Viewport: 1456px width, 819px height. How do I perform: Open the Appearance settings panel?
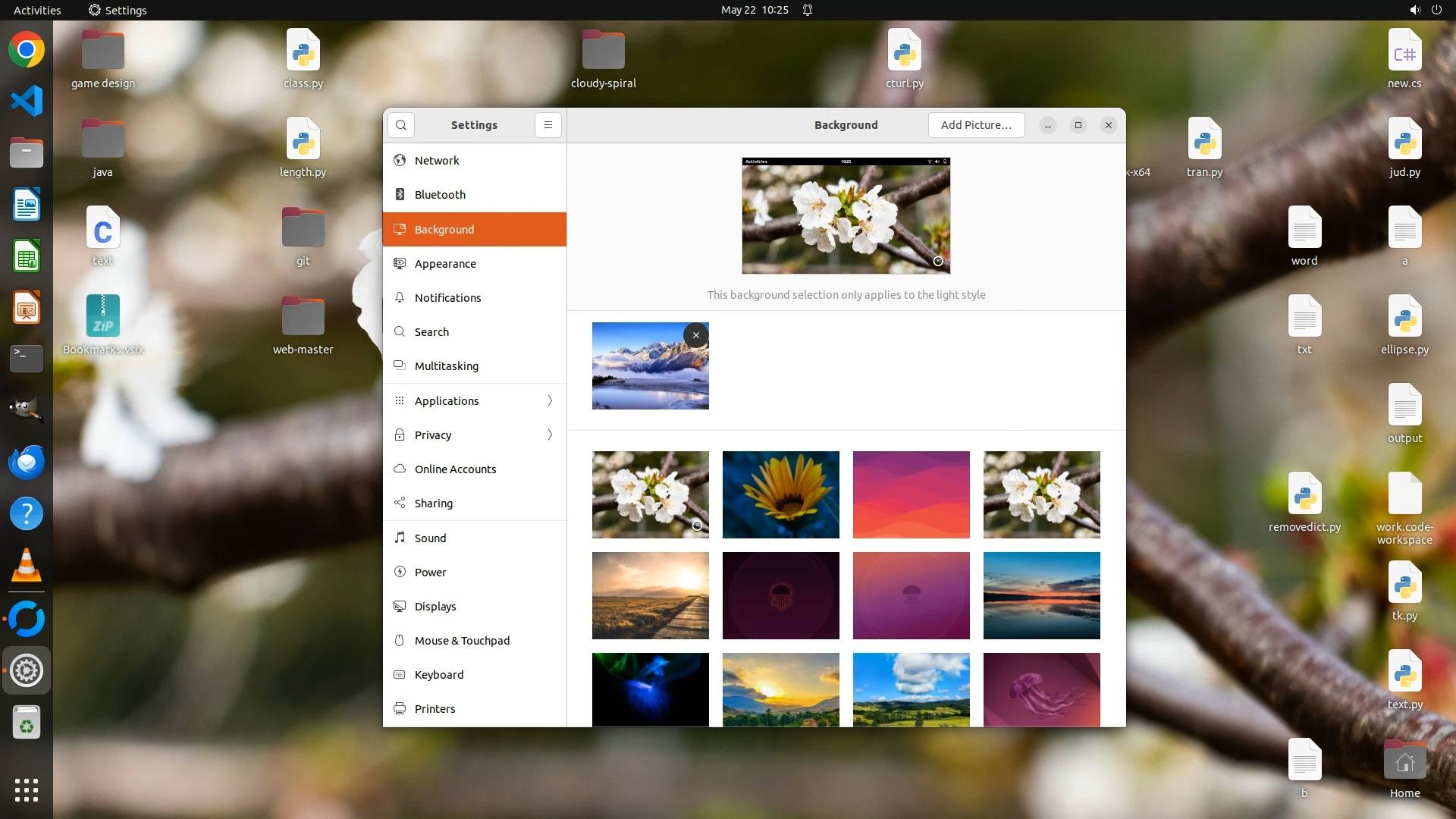click(x=445, y=264)
